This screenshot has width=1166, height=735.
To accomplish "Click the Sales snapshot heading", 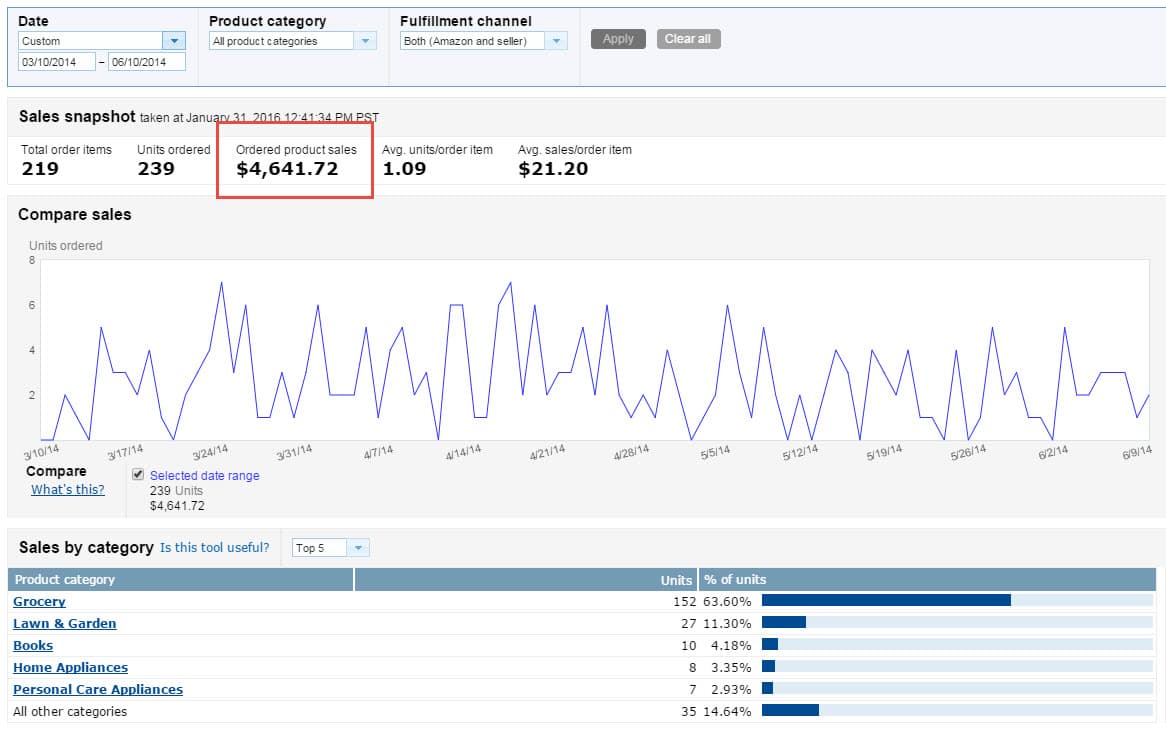I will pos(77,117).
